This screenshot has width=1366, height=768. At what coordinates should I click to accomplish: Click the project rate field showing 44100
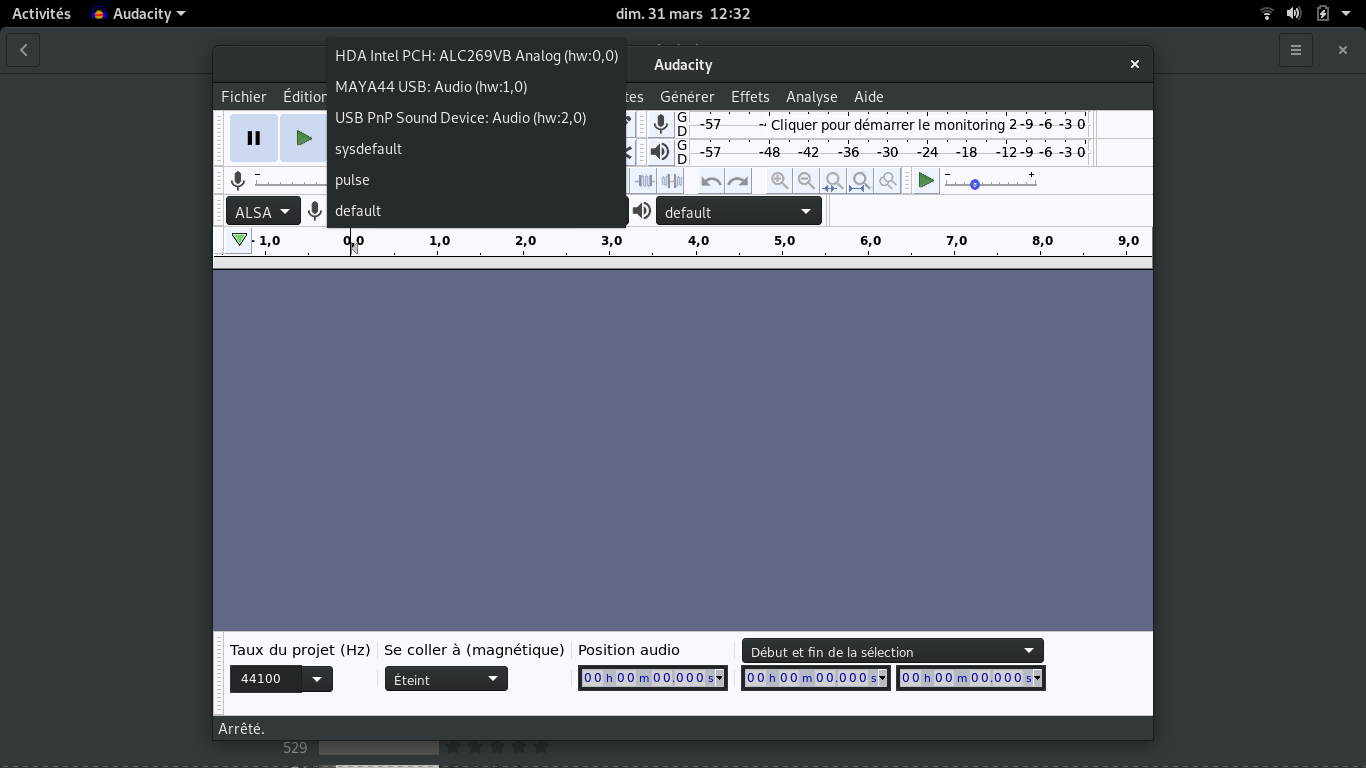(x=266, y=679)
